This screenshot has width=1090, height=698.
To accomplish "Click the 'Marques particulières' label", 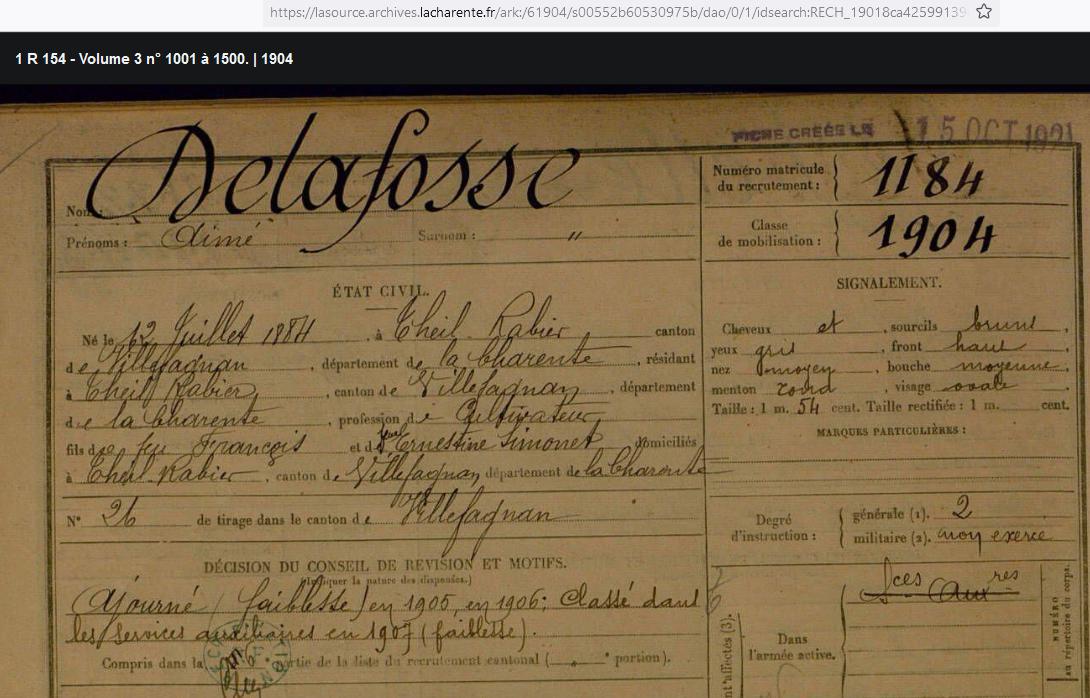I will click(890, 432).
